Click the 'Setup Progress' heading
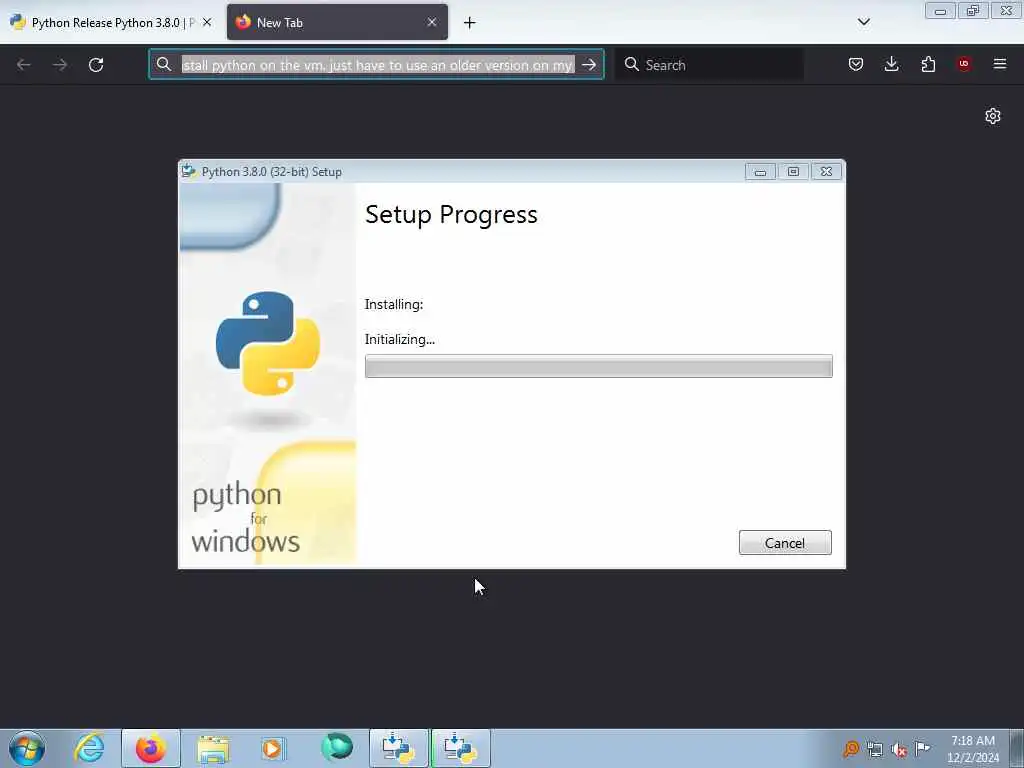The height and width of the screenshot is (768, 1024). point(451,215)
